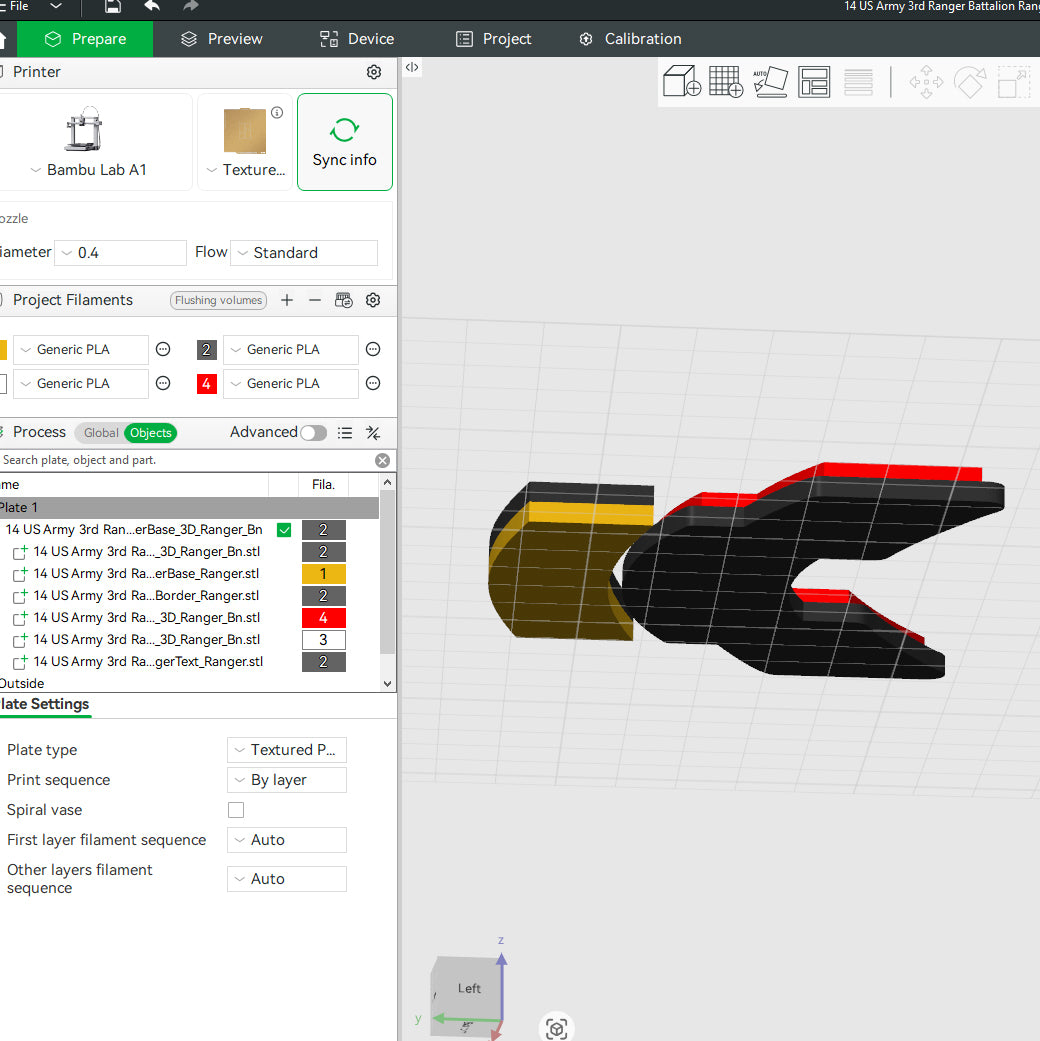
Task: Expand the Plate type dropdown
Action: coord(287,750)
